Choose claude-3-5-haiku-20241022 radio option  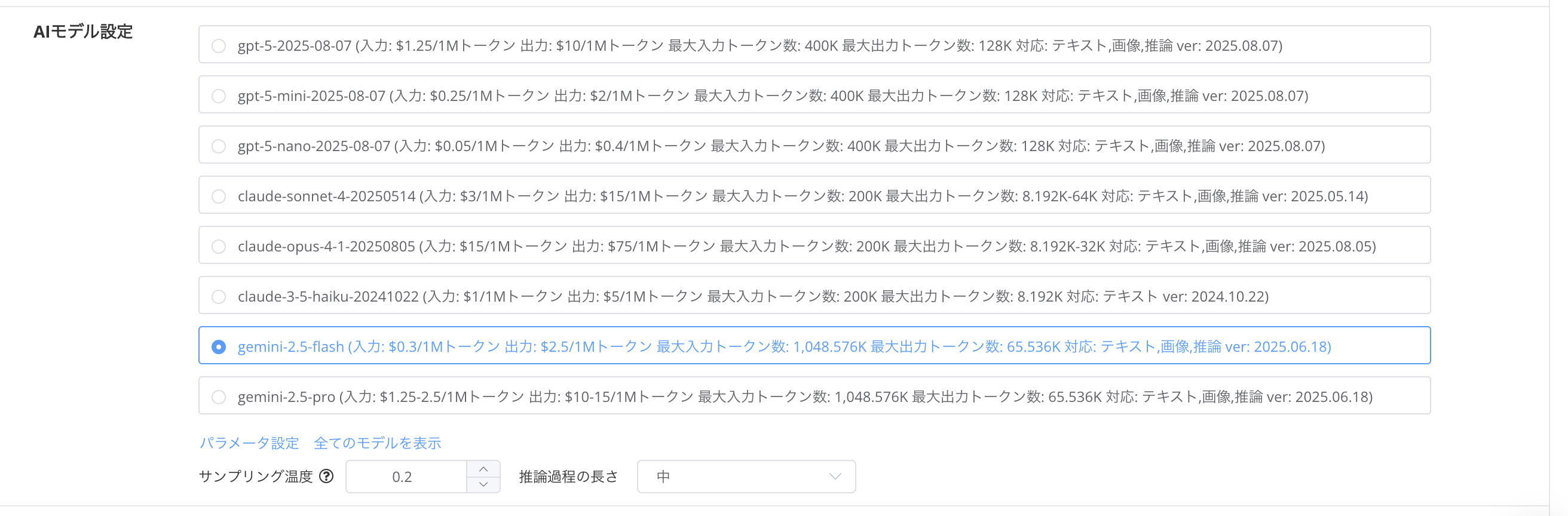(219, 297)
